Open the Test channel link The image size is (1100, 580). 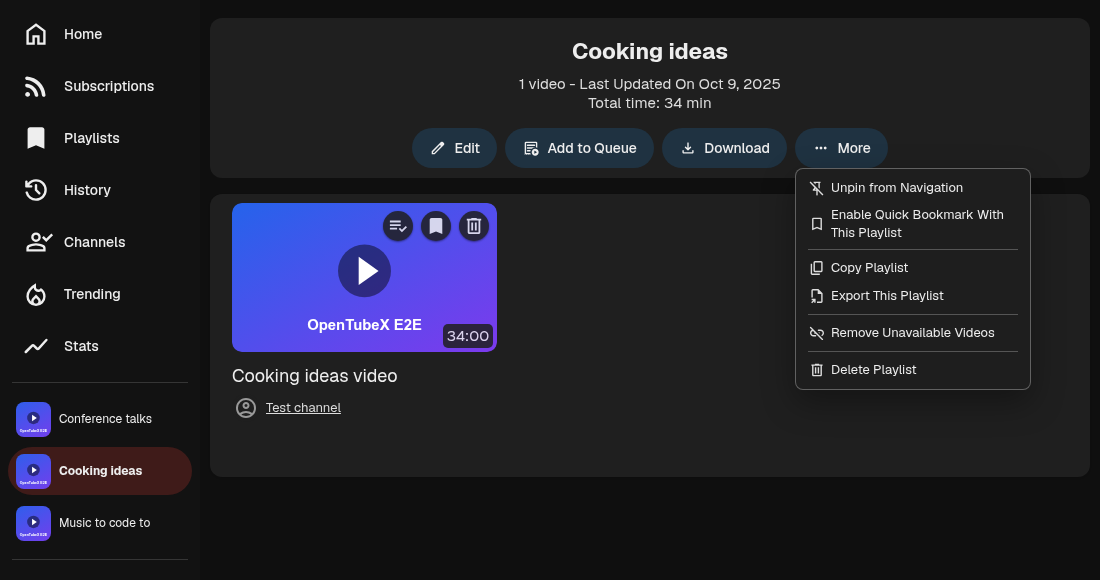coord(303,407)
